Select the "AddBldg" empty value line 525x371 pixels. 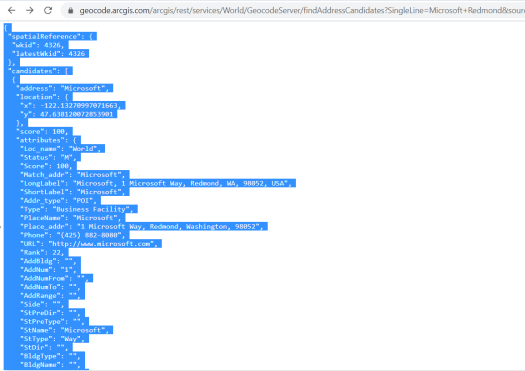tap(50, 261)
